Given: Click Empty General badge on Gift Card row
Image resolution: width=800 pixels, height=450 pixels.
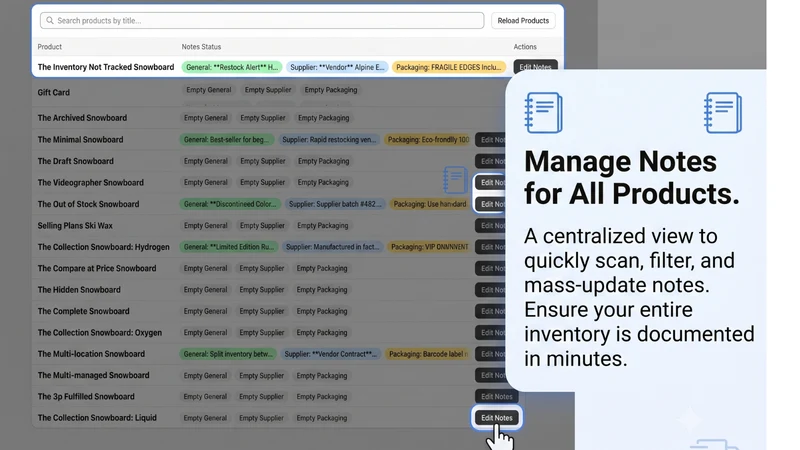Looking at the screenshot, I should [x=209, y=90].
